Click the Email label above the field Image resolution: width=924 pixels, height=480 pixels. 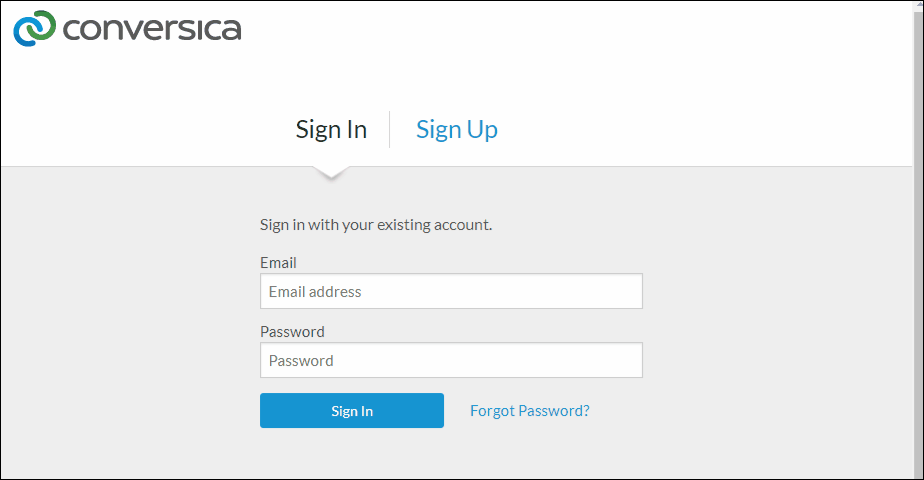(278, 263)
